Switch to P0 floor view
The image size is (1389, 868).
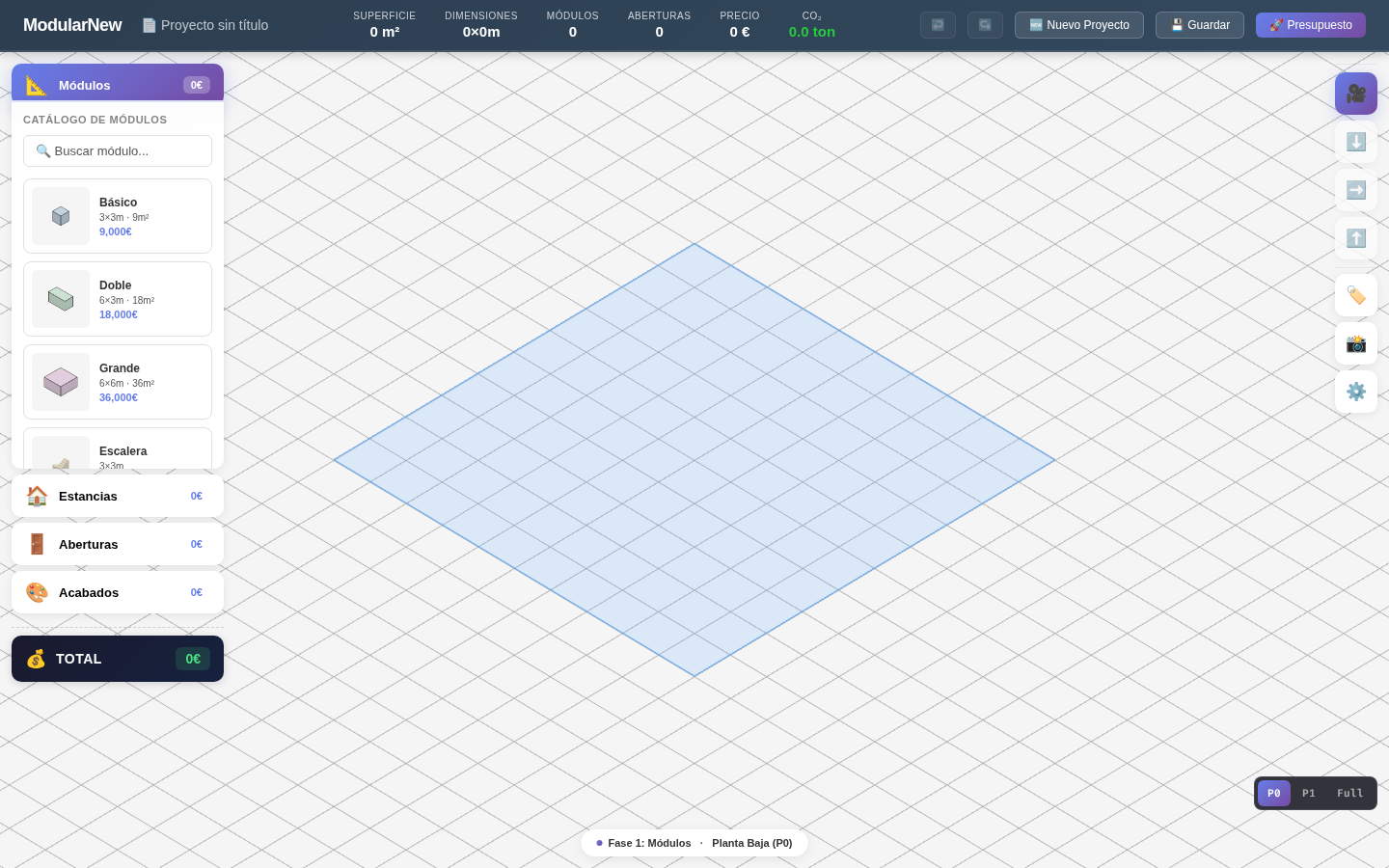(x=1273, y=793)
